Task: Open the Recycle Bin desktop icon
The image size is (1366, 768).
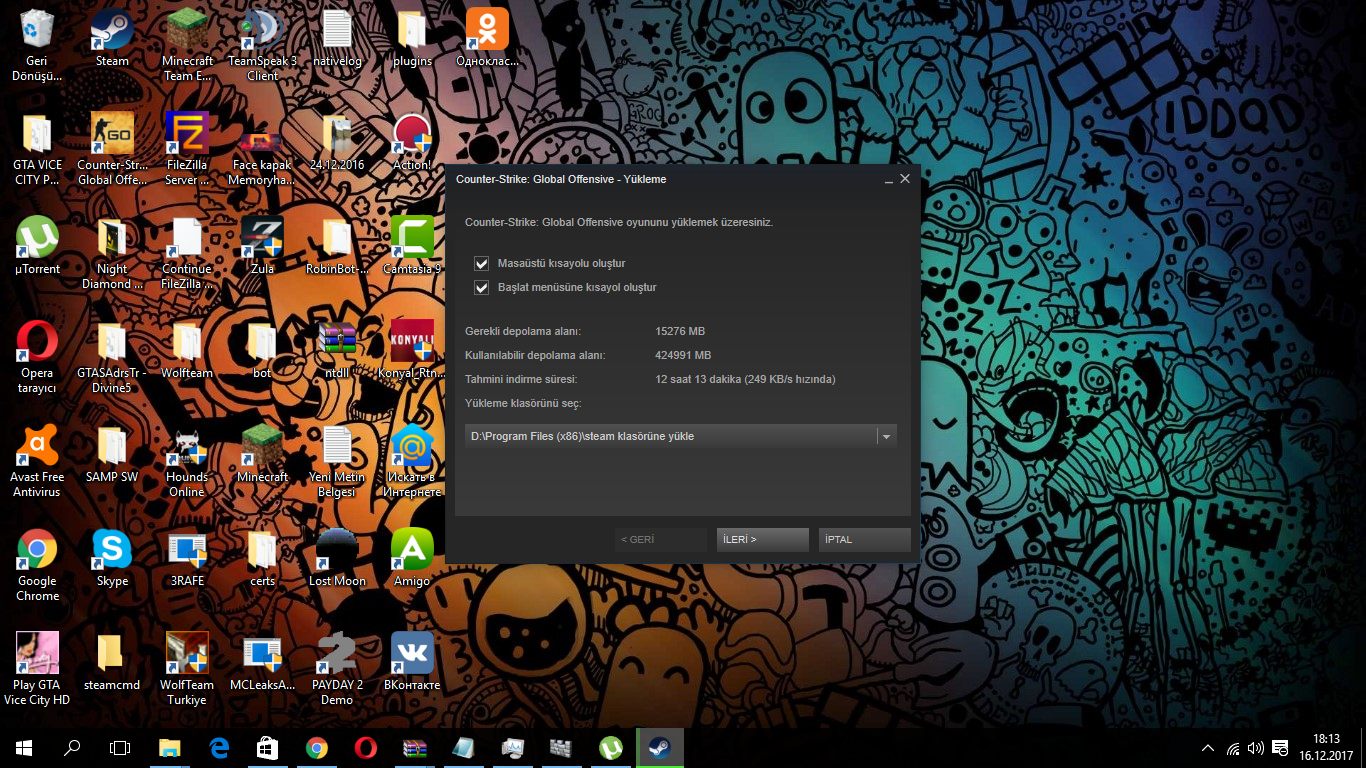Action: click(x=37, y=45)
